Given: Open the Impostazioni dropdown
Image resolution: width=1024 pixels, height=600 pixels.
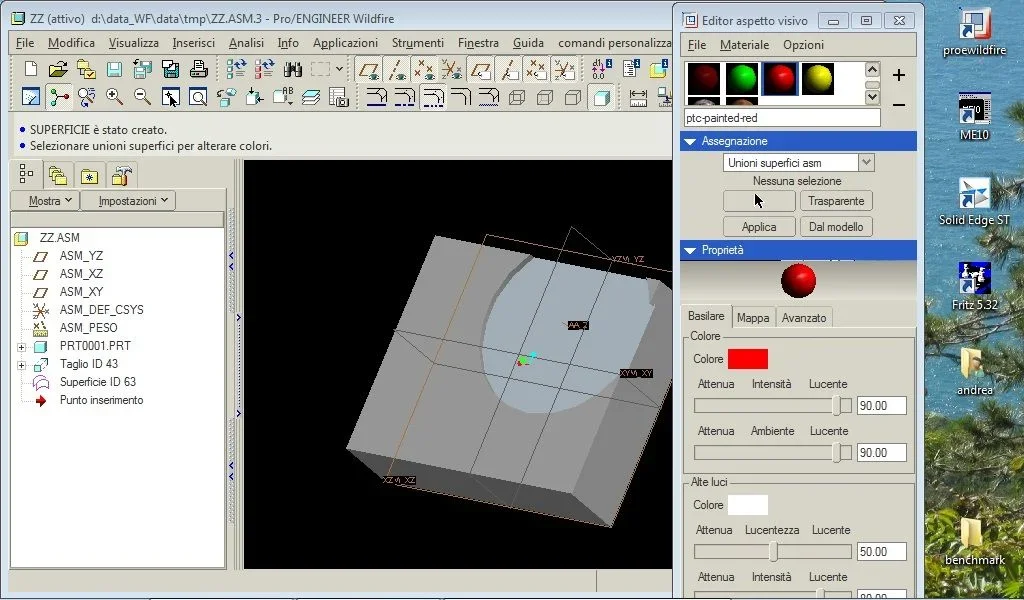Looking at the screenshot, I should (x=128, y=201).
